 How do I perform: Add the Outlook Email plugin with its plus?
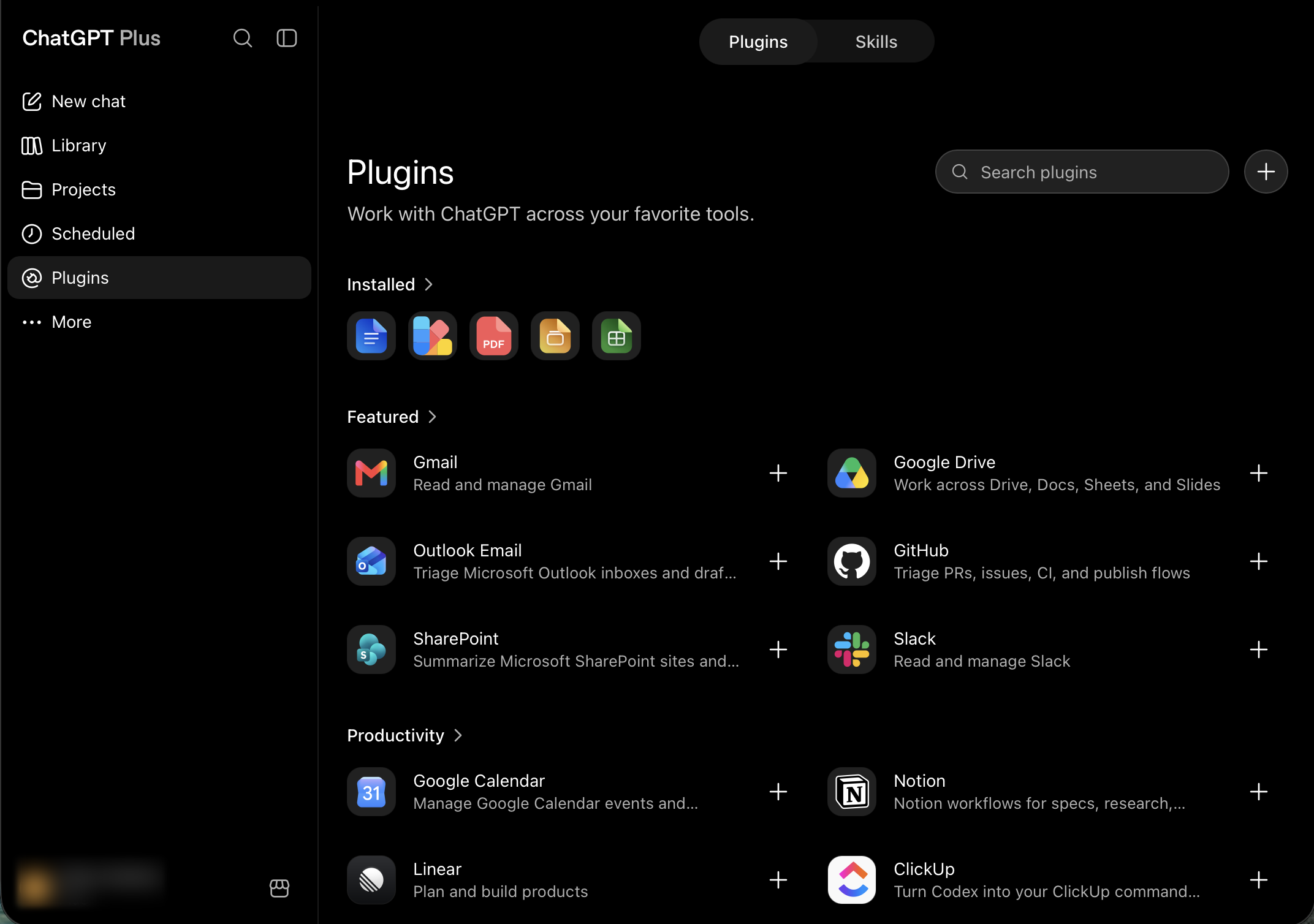[778, 561]
